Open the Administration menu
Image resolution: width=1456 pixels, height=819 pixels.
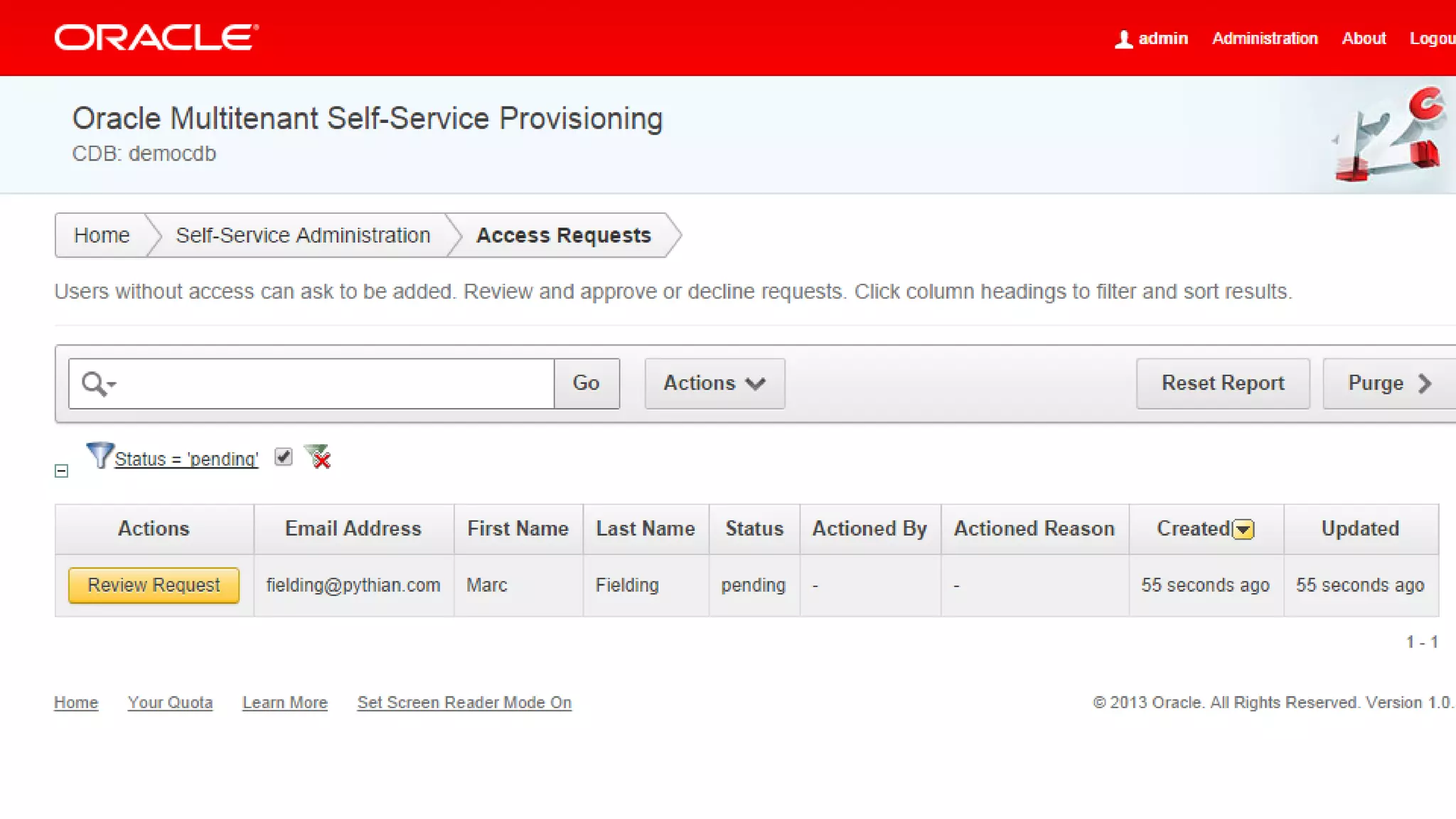pos(1265,38)
